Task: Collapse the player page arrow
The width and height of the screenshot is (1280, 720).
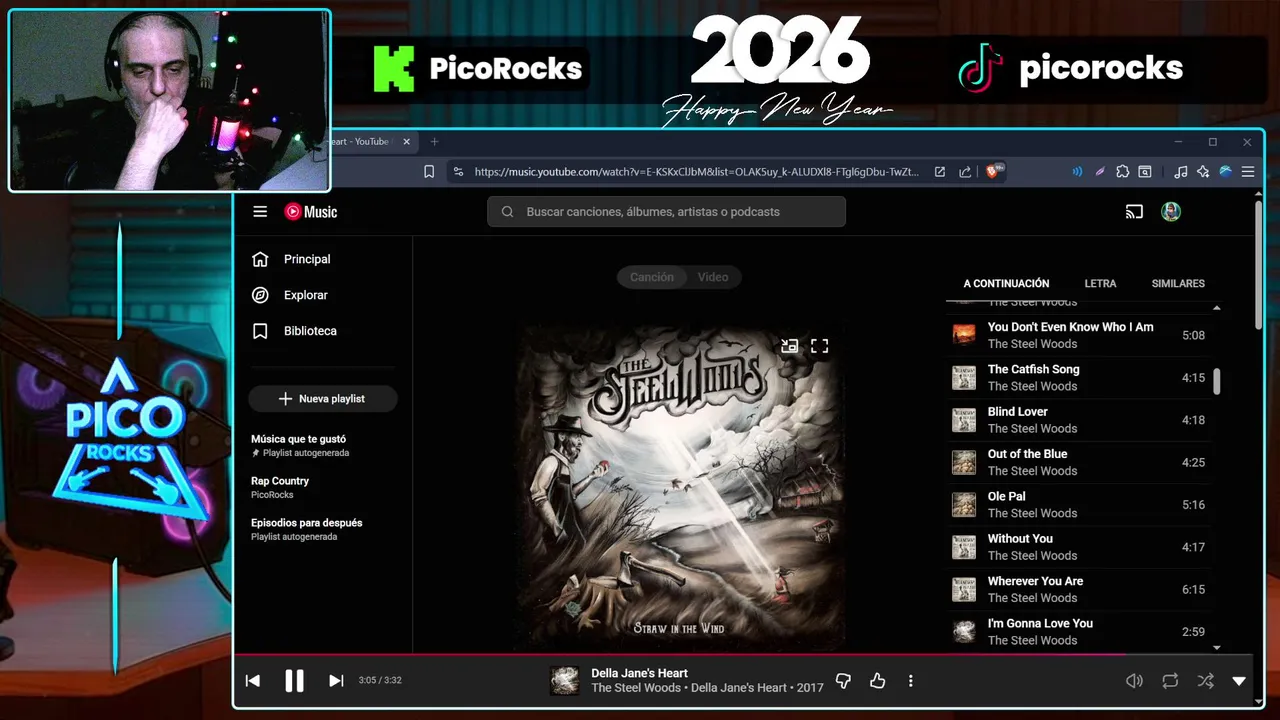Action: (1239, 681)
